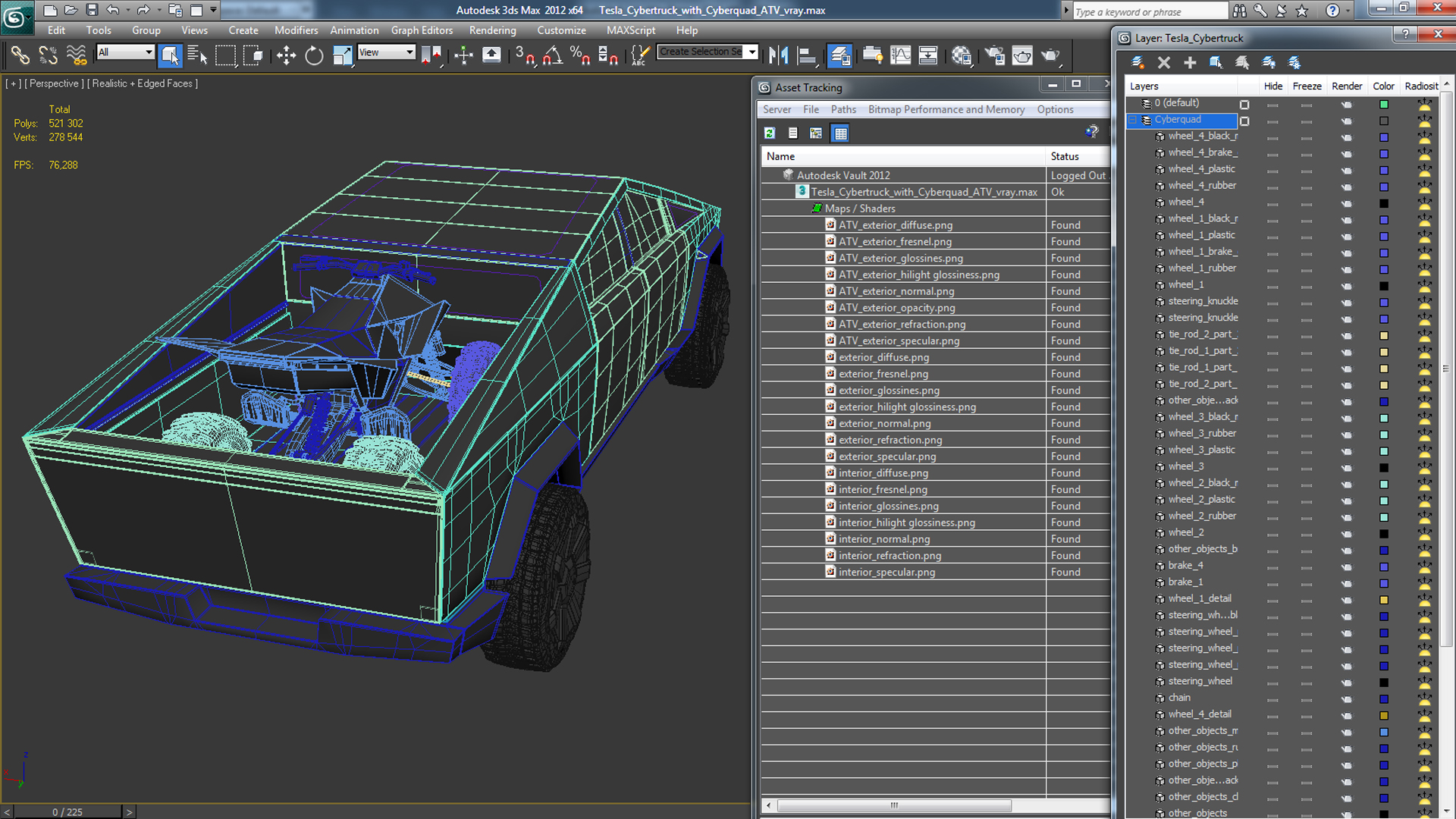Select the Select and Move tool
The image size is (1456, 819).
tap(286, 55)
